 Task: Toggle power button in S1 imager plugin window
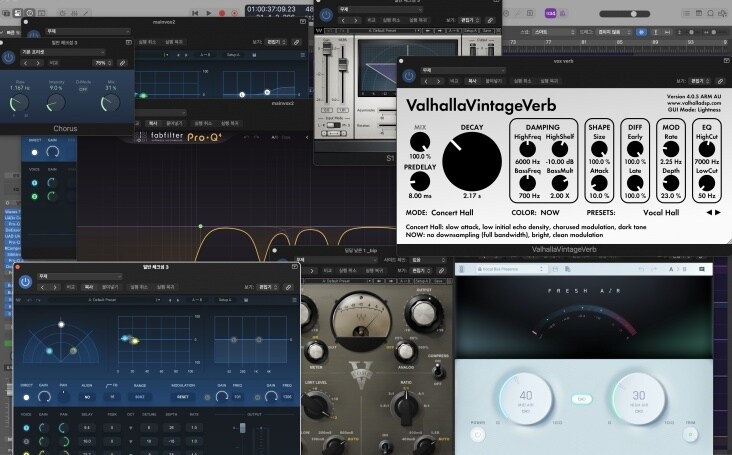(x=326, y=15)
